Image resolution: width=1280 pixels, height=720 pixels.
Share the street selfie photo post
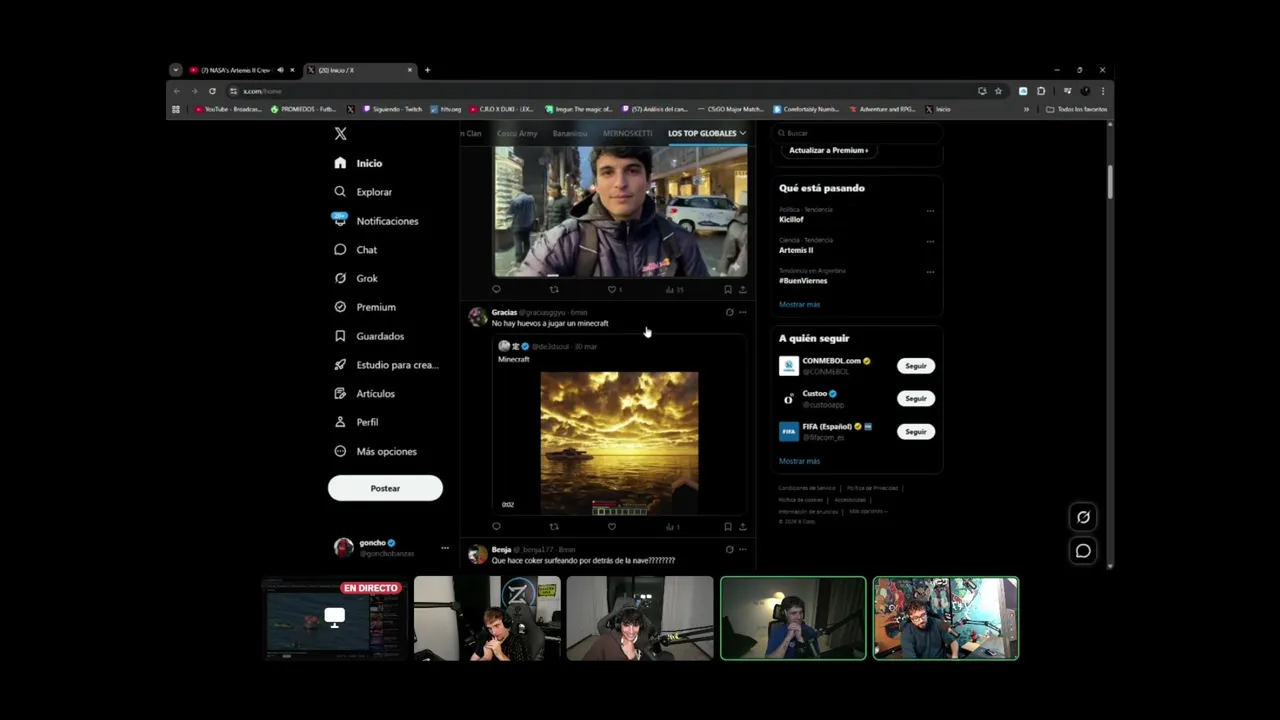pos(742,290)
